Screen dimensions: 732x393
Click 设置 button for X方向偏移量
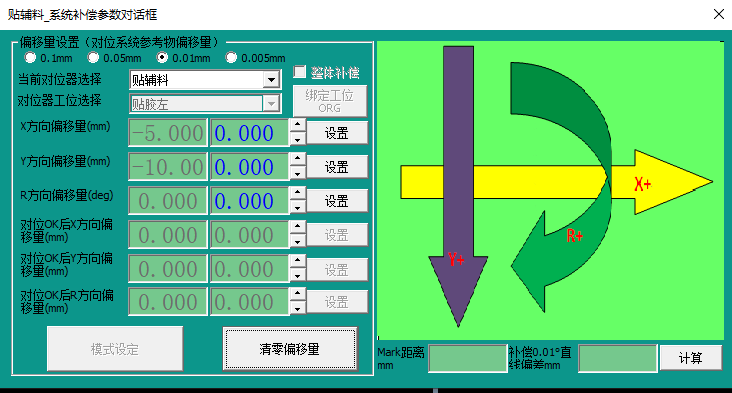click(337, 133)
